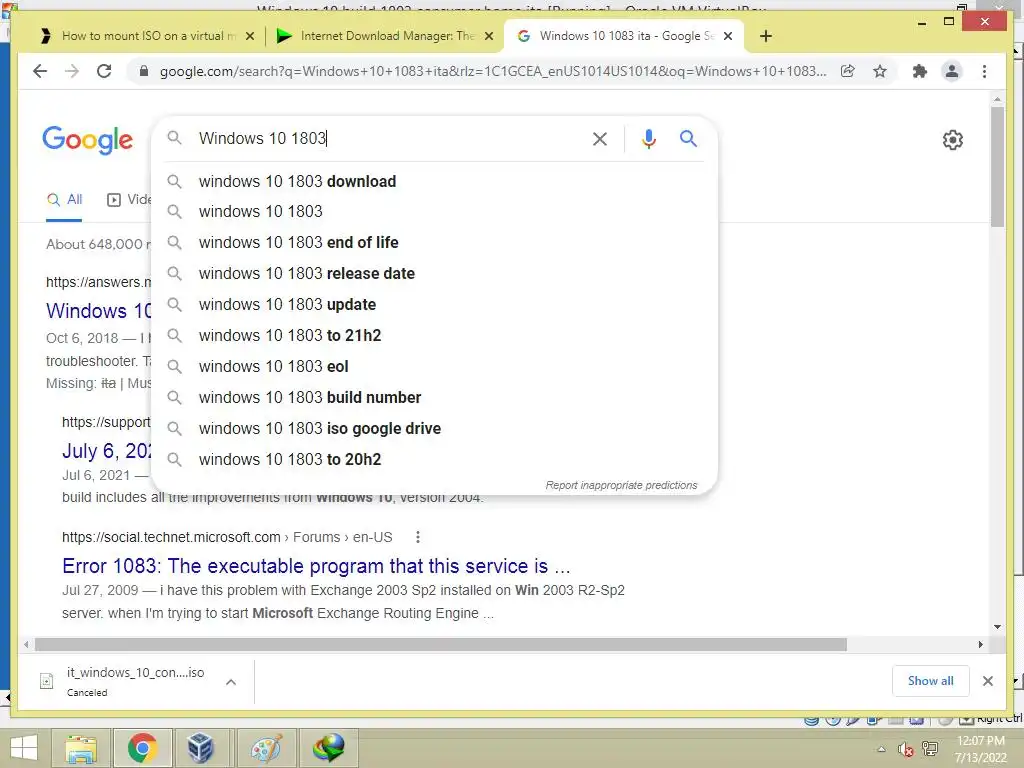View site security lock info
This screenshot has height=768, width=1024.
pos(144,71)
